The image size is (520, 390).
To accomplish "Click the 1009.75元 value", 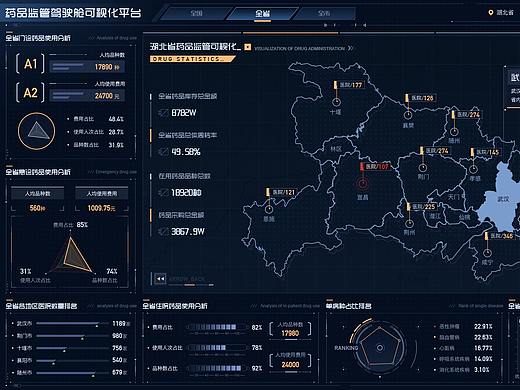I will (x=102, y=208).
